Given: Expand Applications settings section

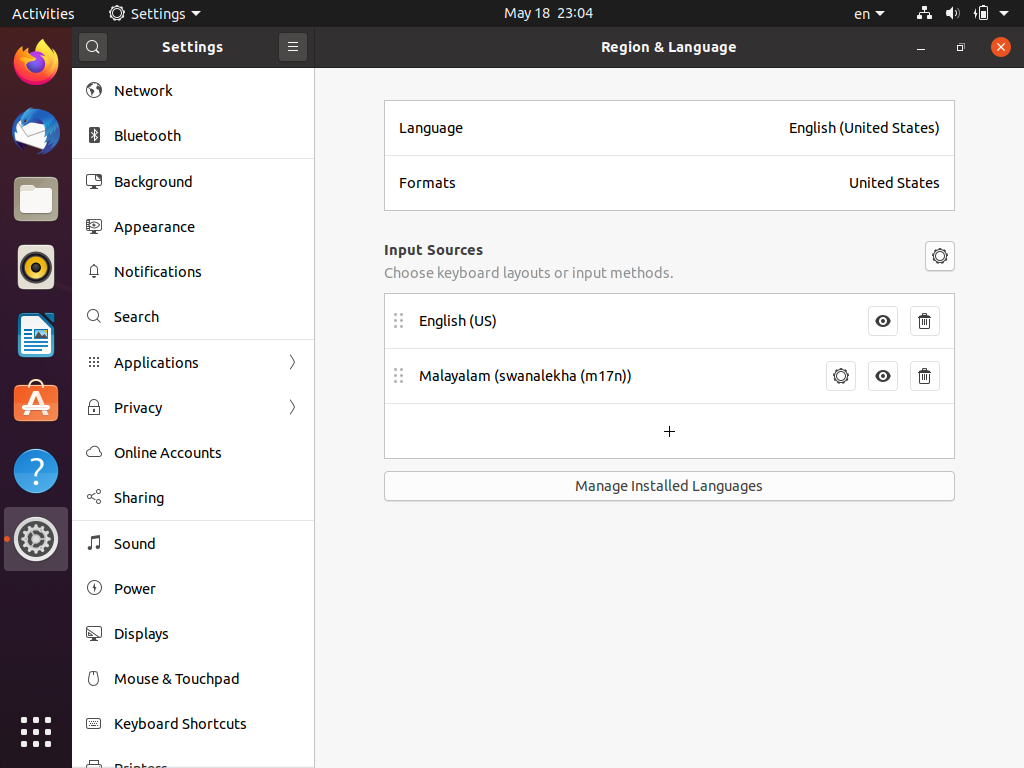Looking at the screenshot, I should (x=193, y=362).
